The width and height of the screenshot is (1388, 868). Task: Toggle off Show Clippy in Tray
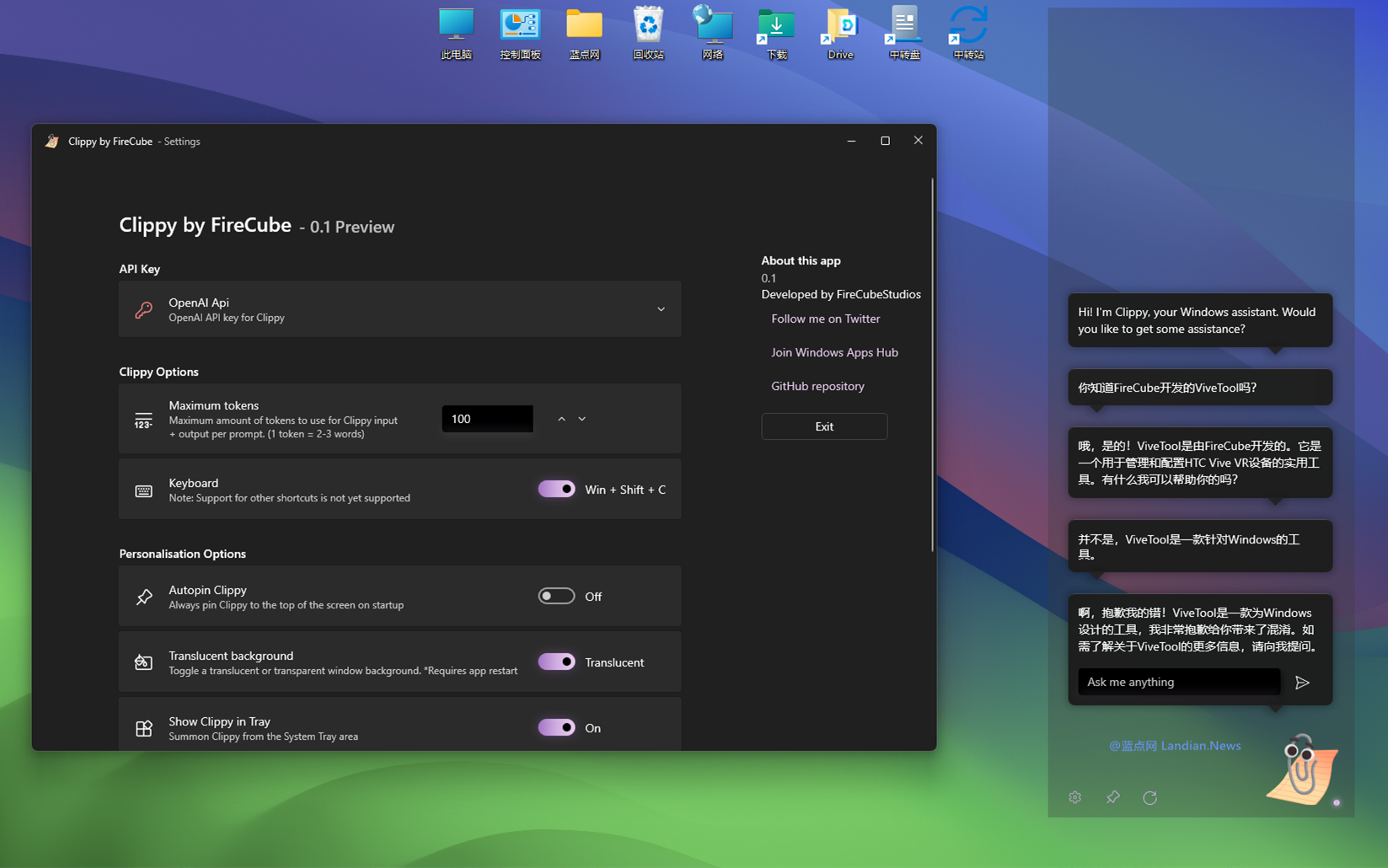point(556,728)
